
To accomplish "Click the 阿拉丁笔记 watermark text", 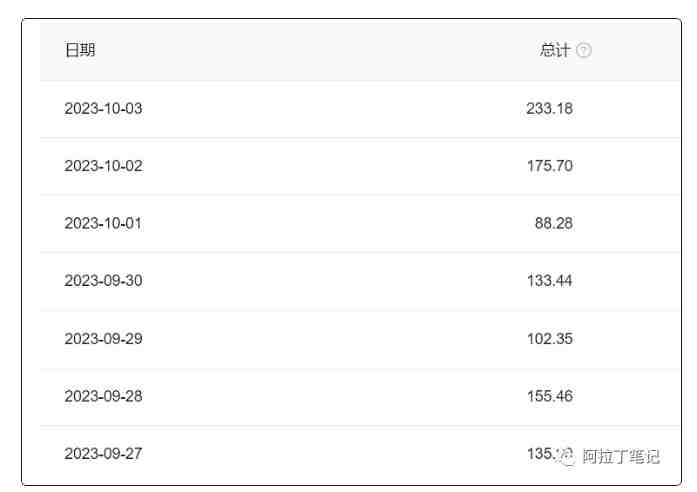I will (x=621, y=457).
